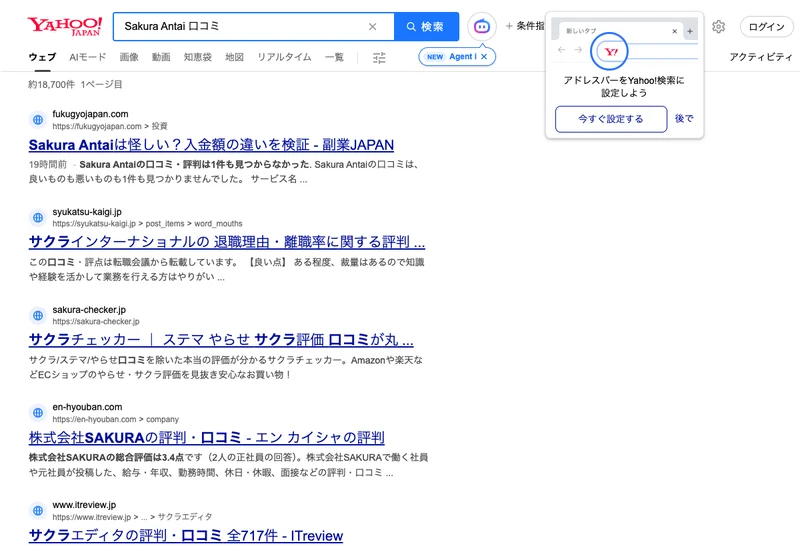Select the ウェブ tab
The height and width of the screenshot is (546, 800).
pyautogui.click(x=42, y=57)
